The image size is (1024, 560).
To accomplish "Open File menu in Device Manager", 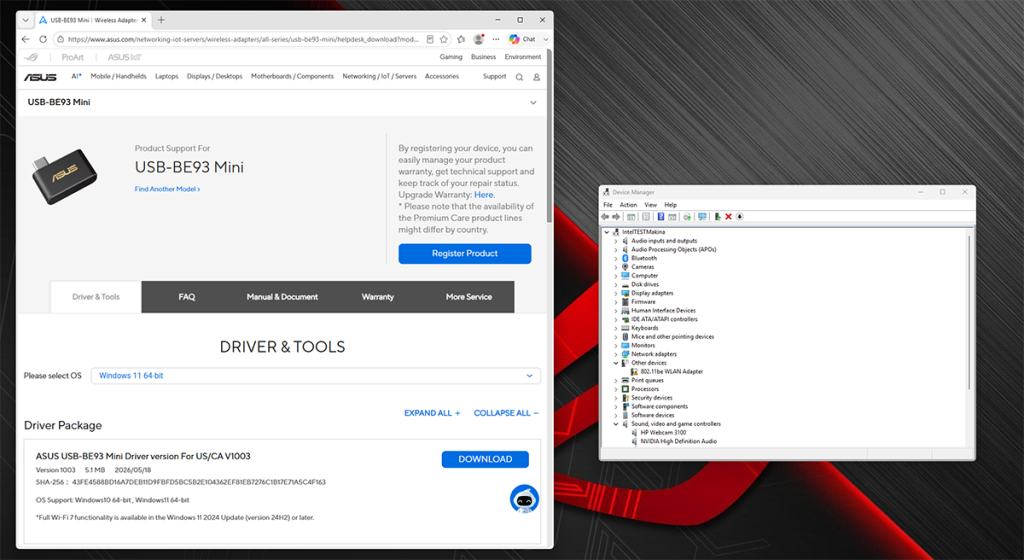I will tap(608, 205).
